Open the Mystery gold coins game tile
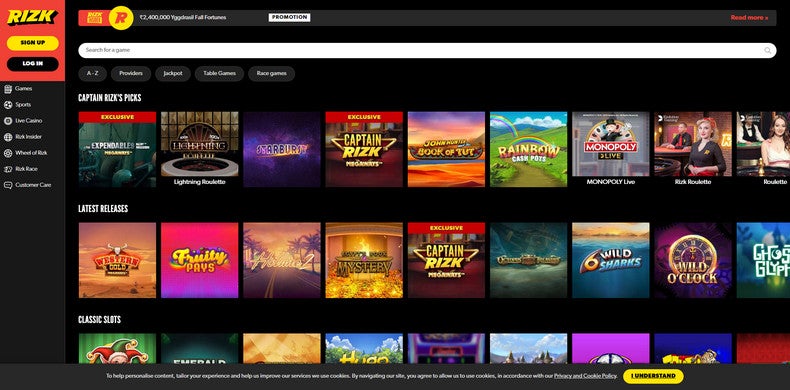This screenshot has height=390, width=790. (364, 261)
